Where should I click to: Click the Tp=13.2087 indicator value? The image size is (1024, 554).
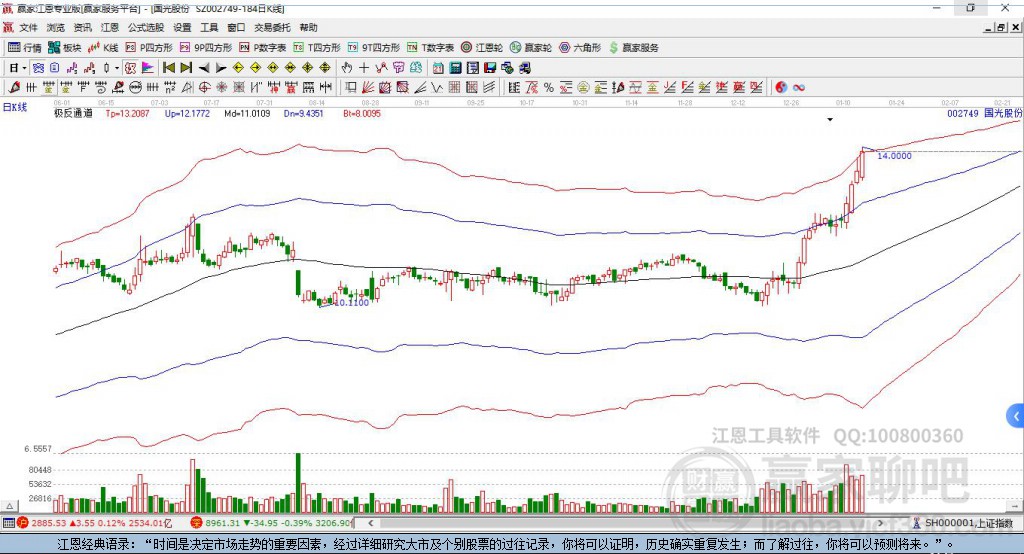point(127,113)
